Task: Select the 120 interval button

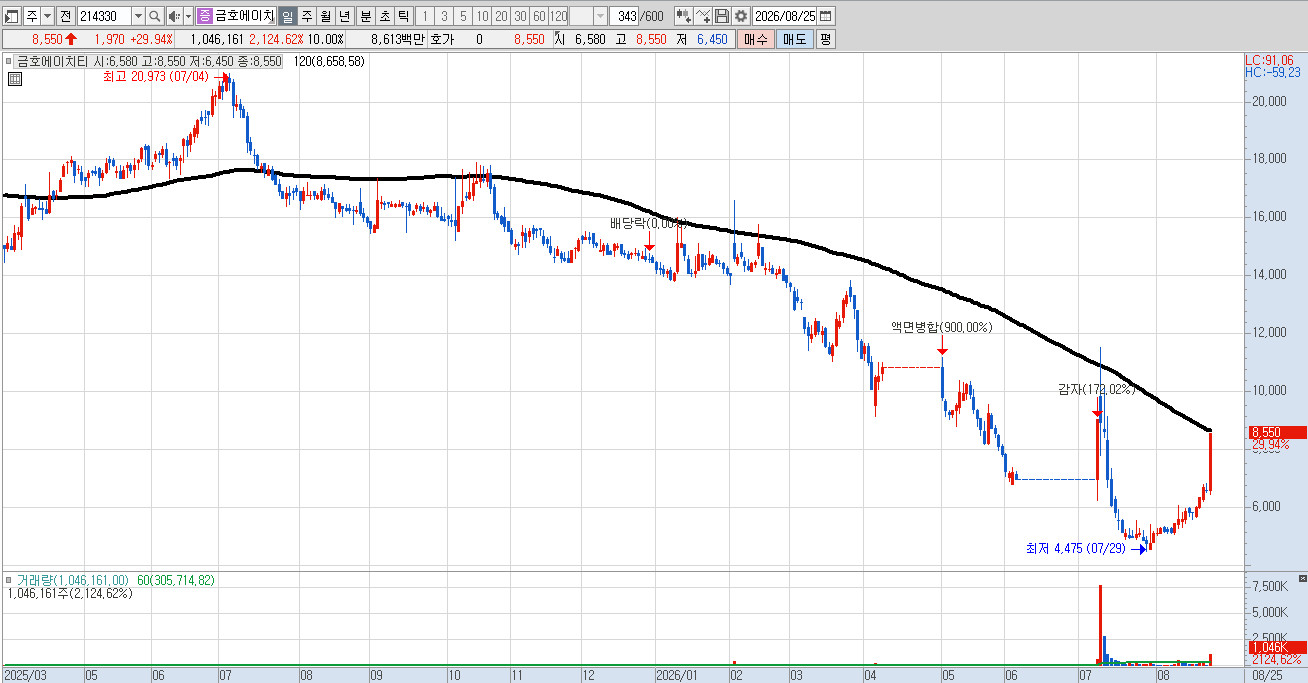Action: (558, 16)
